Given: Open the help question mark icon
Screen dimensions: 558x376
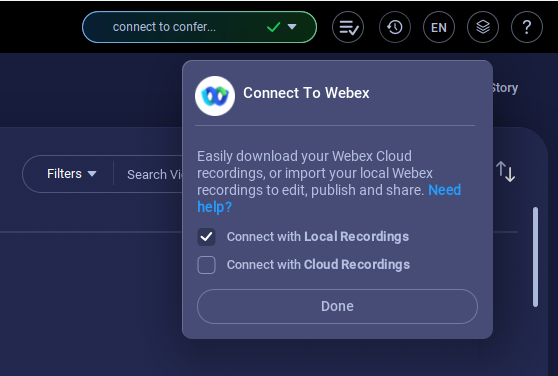Looking at the screenshot, I should pos(527,27).
